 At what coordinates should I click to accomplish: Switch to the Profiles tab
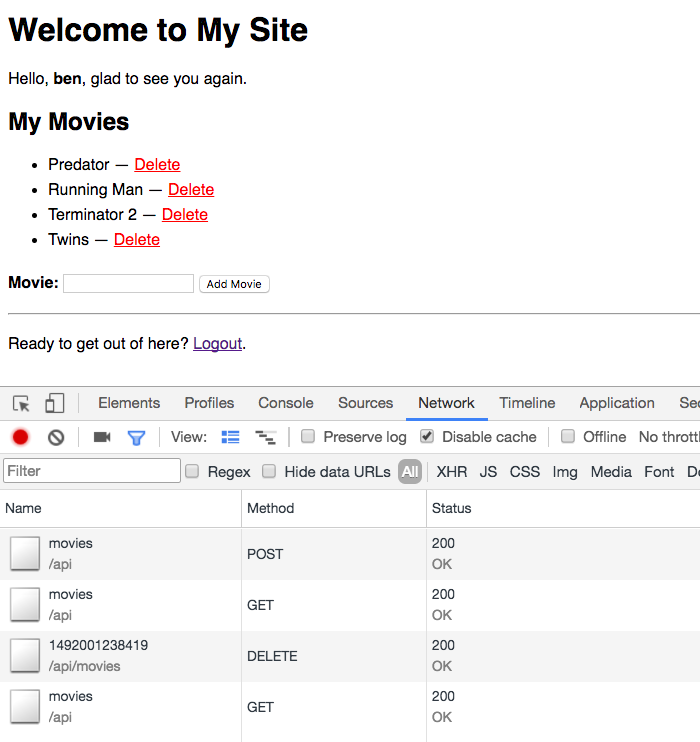point(209,403)
